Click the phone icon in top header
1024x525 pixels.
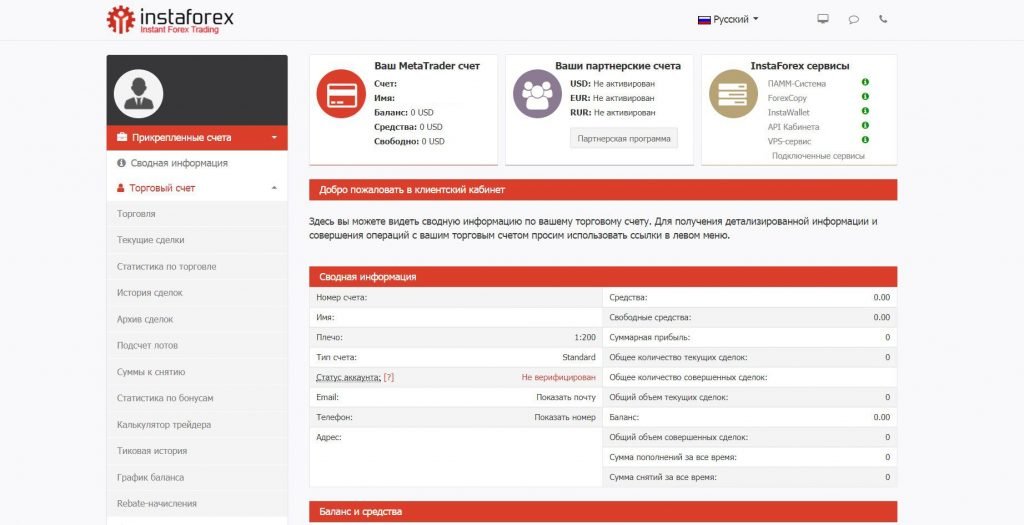click(x=883, y=19)
